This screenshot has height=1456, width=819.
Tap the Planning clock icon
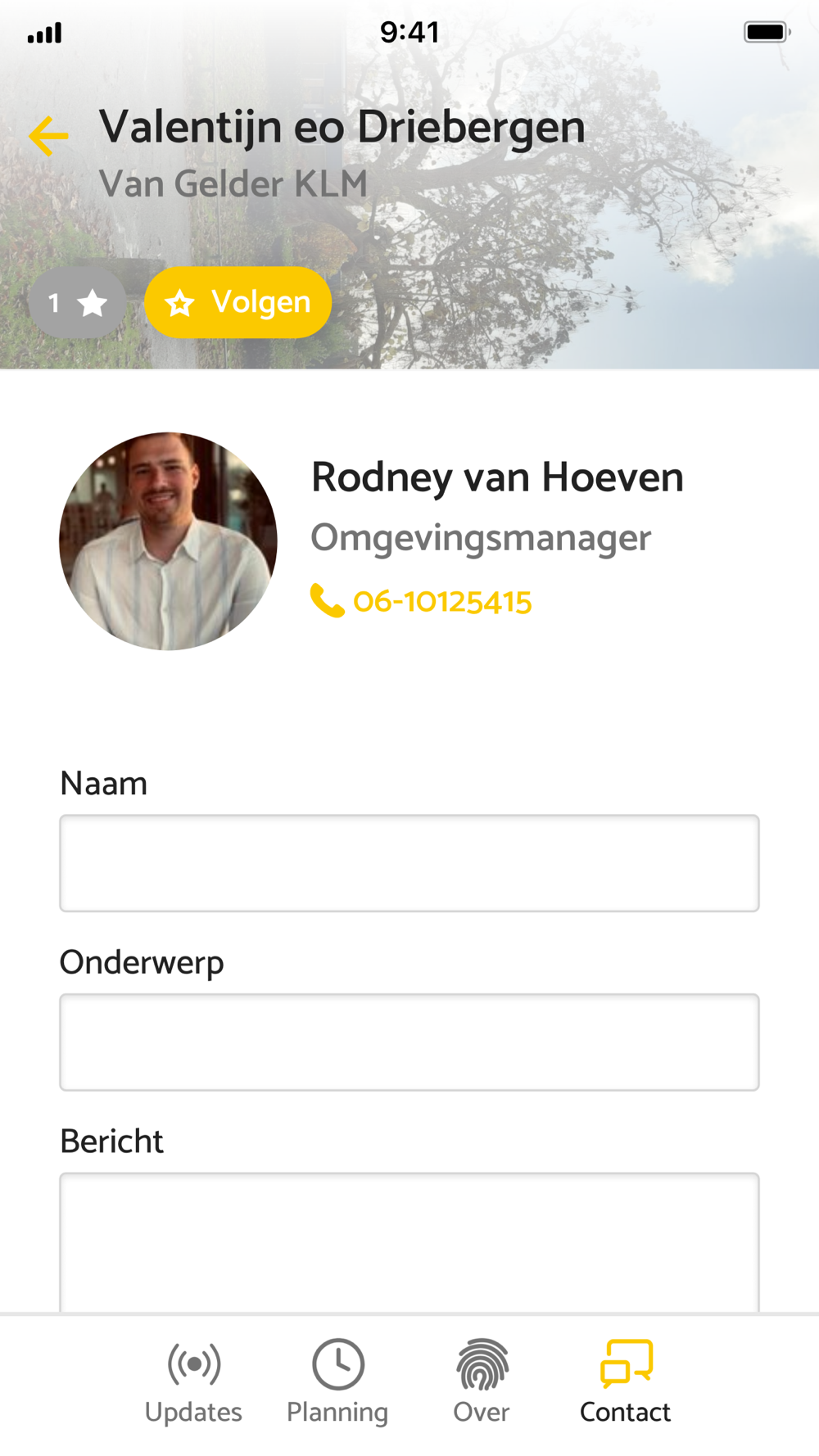[x=337, y=1364]
